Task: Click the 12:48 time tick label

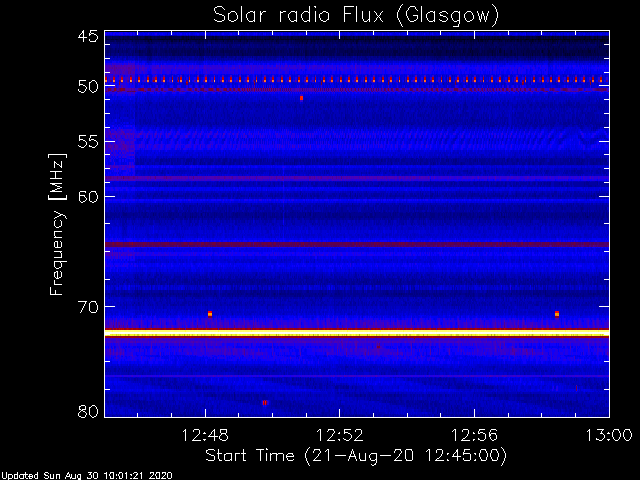Action: [x=205, y=435]
